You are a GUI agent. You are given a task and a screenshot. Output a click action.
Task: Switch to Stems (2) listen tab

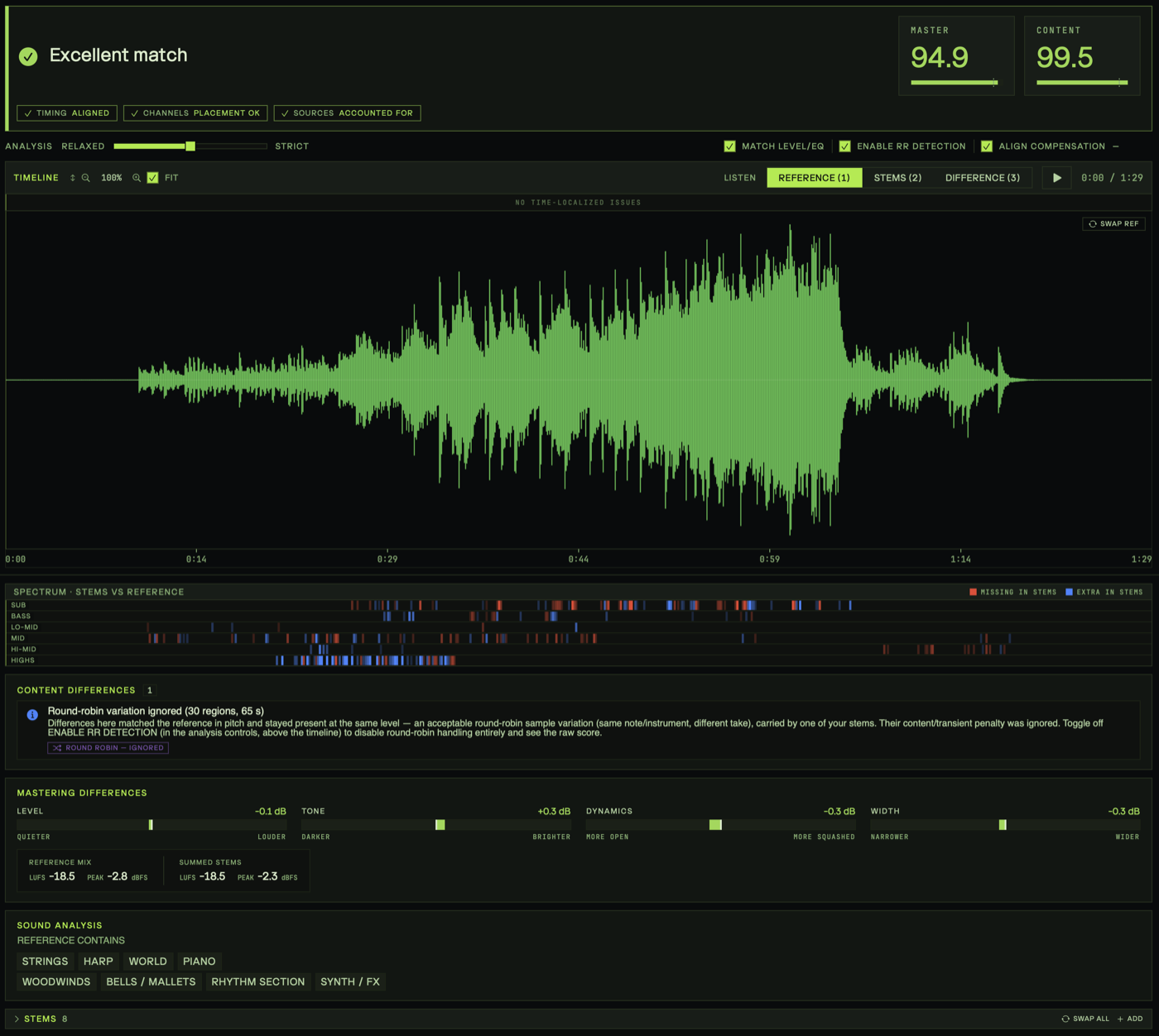[x=897, y=178]
